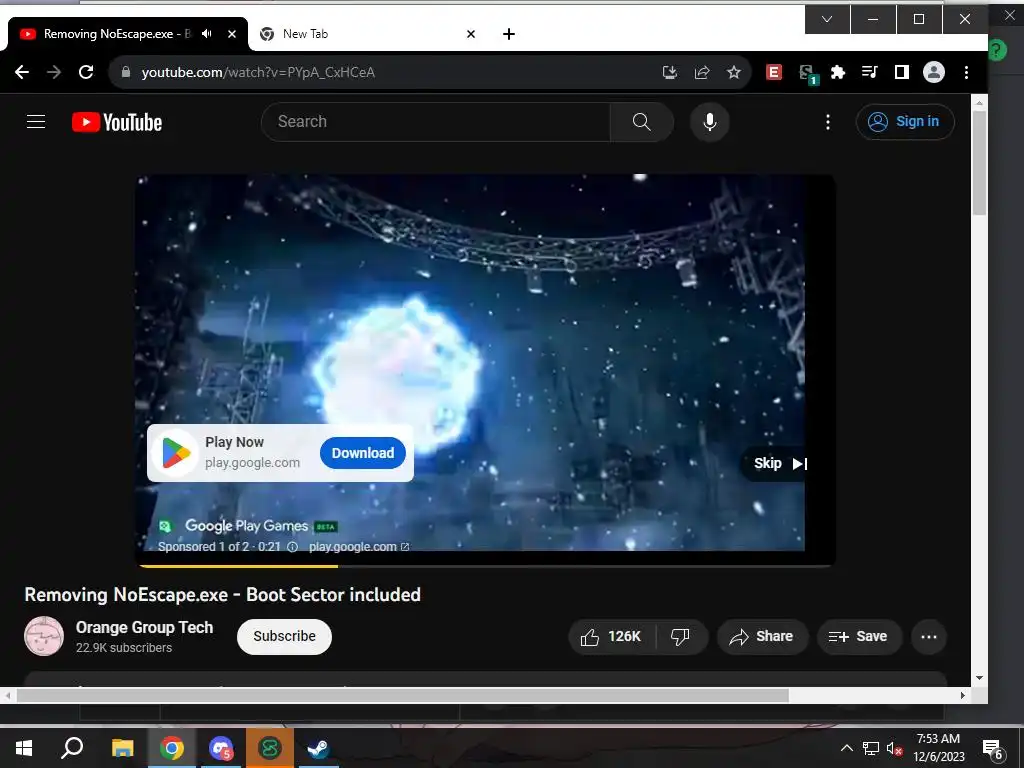Click the video title Removing NoEscape.exe
Image resolution: width=1024 pixels, height=768 pixels.
tap(223, 594)
